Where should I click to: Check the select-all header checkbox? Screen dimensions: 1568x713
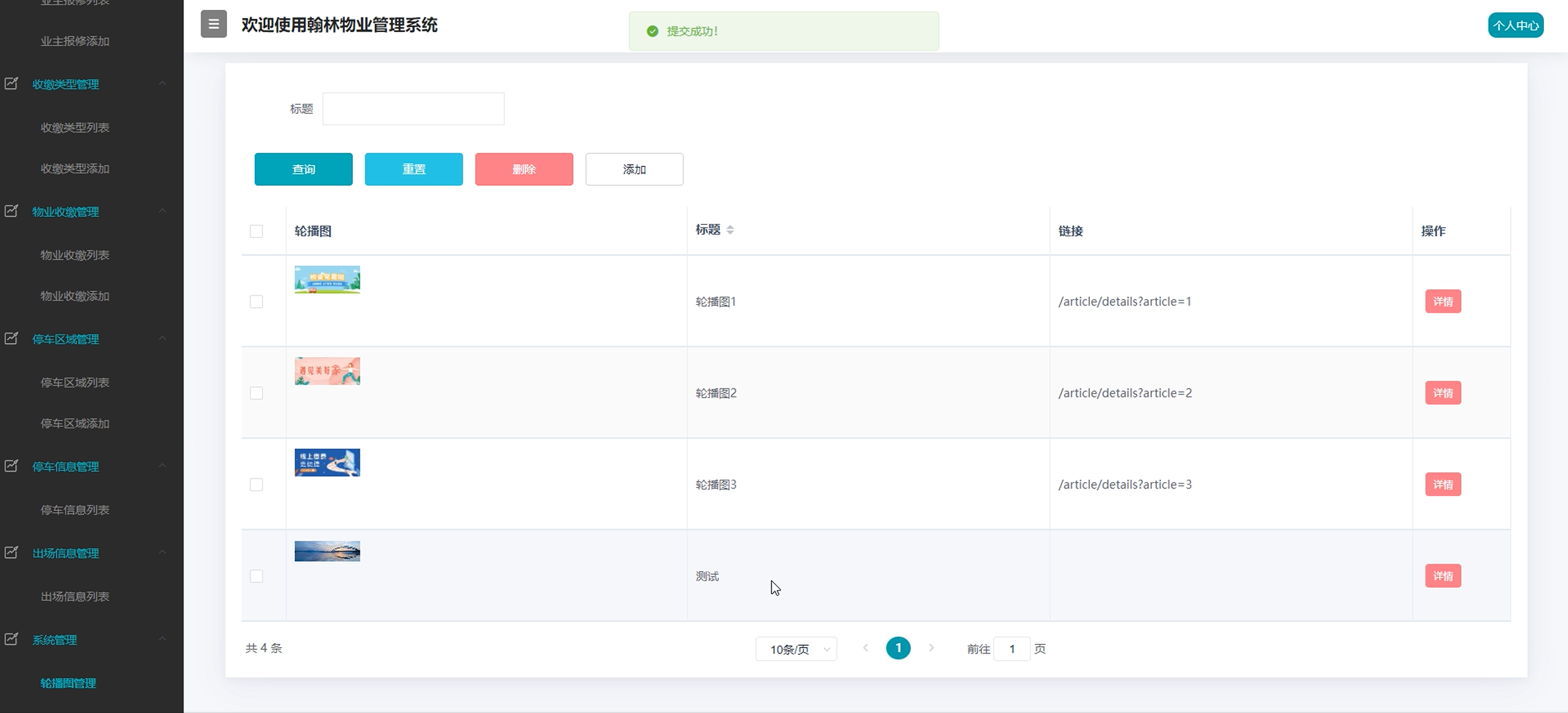(x=257, y=231)
